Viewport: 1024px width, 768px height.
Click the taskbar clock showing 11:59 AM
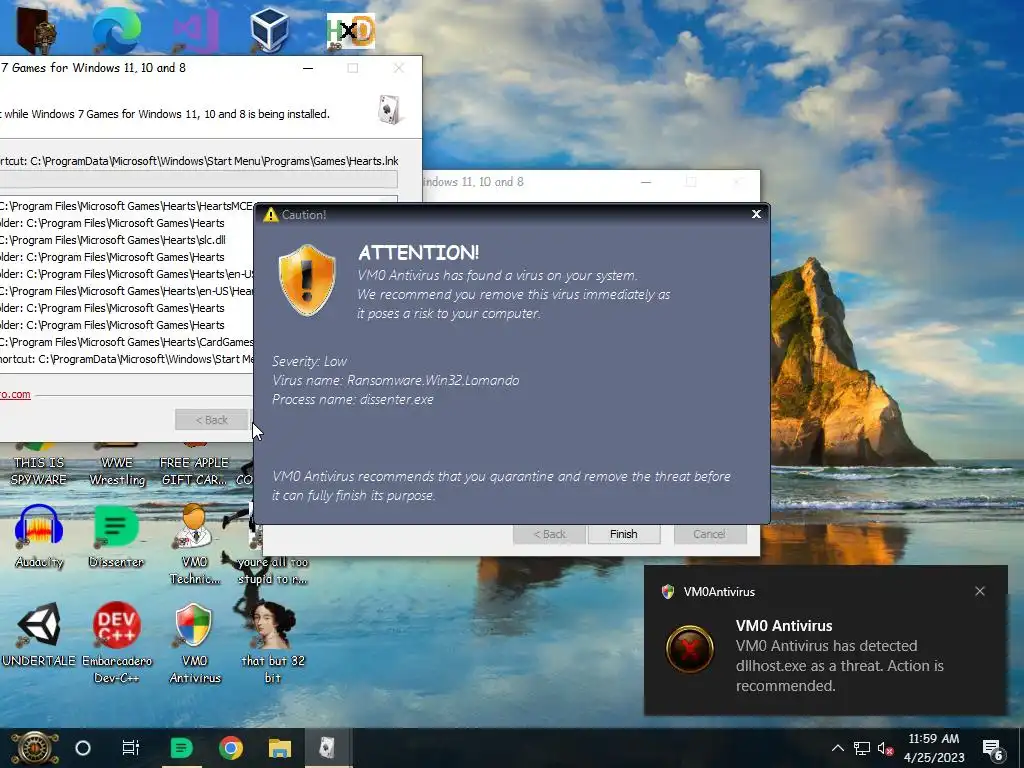pos(934,748)
